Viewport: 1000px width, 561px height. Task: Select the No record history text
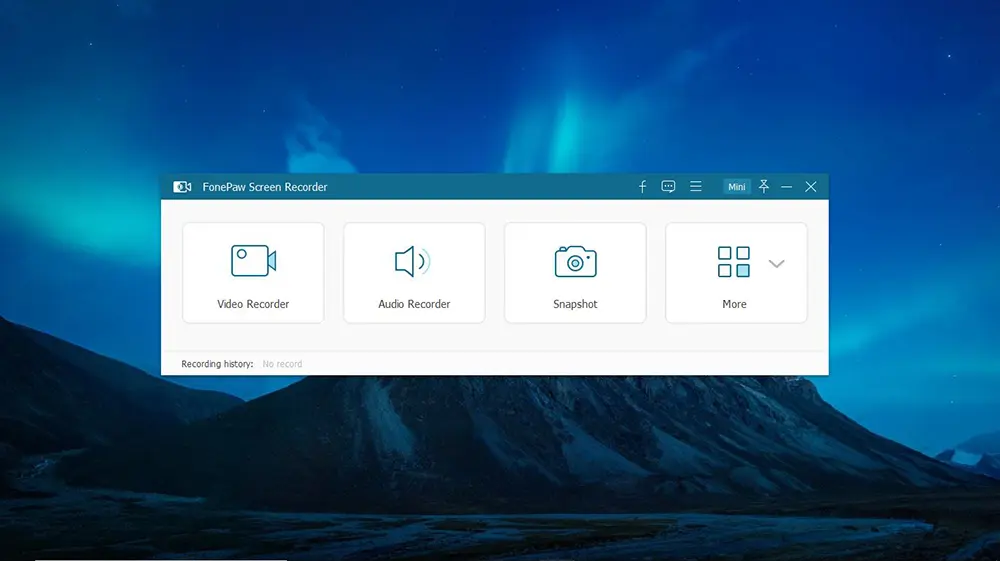pyautogui.click(x=282, y=364)
